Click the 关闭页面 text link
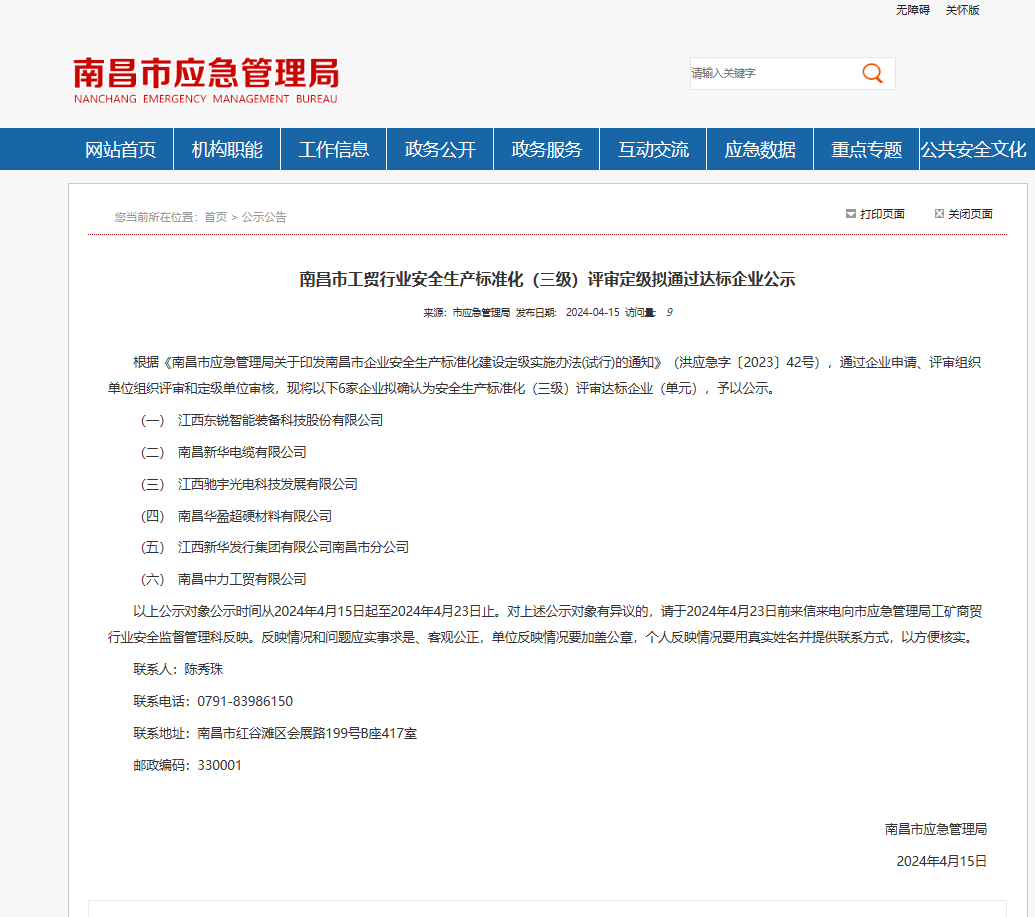Image resolution: width=1035 pixels, height=917 pixels. point(970,214)
